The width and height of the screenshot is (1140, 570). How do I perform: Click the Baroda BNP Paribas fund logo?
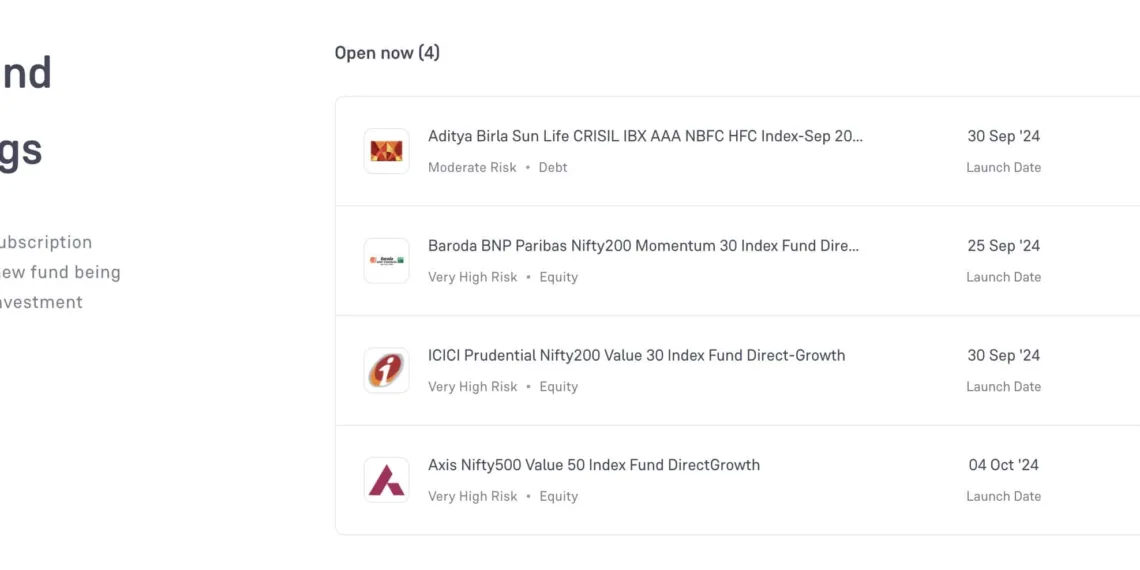[x=386, y=260]
